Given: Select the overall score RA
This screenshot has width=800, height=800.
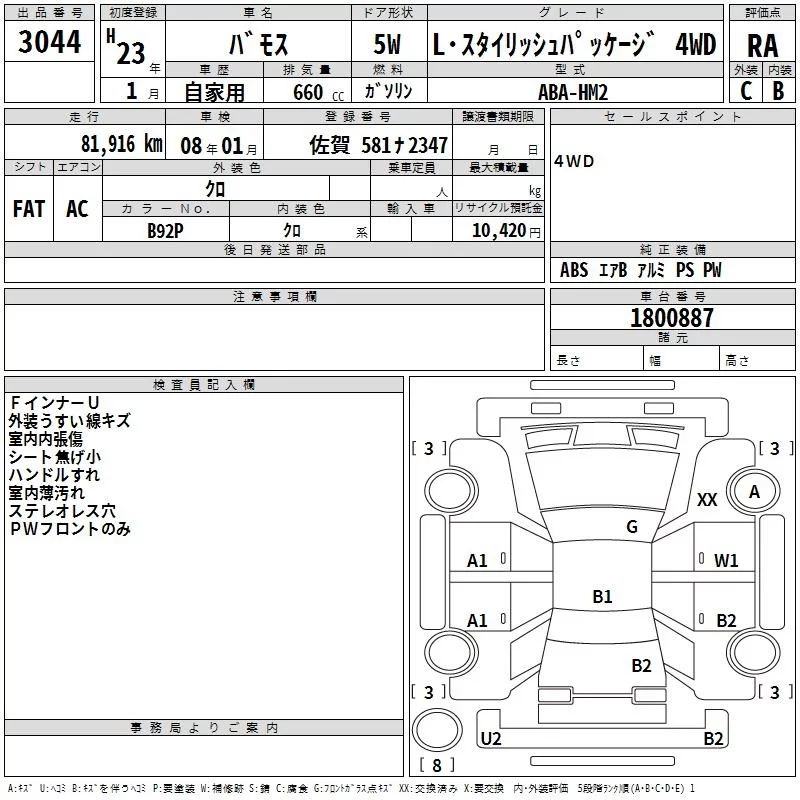Looking at the screenshot, I should point(762,46).
